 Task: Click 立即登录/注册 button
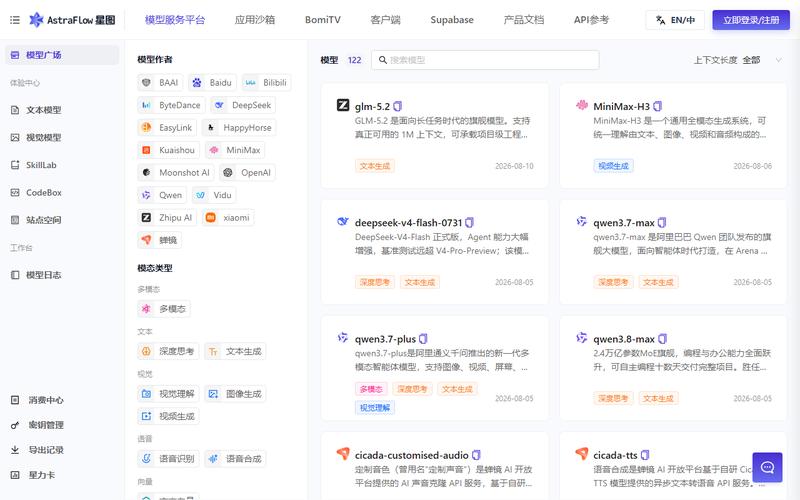(x=751, y=20)
